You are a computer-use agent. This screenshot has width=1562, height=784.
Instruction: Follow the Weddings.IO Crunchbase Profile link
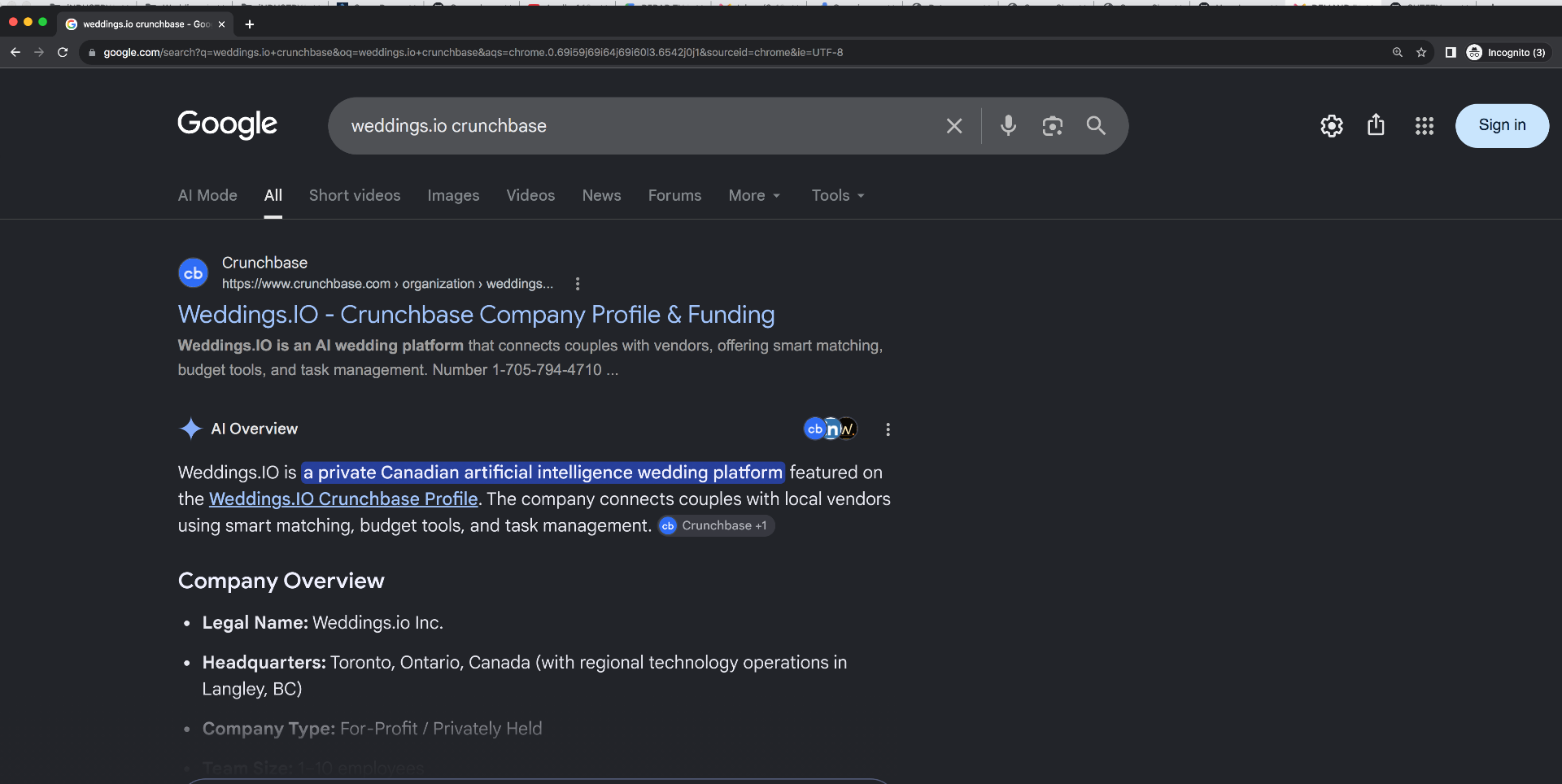[343, 499]
